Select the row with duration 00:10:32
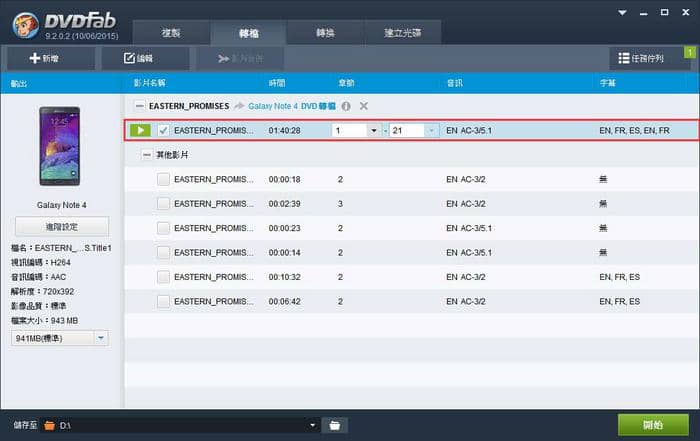Screen dimensions: 700x441 (412, 277)
